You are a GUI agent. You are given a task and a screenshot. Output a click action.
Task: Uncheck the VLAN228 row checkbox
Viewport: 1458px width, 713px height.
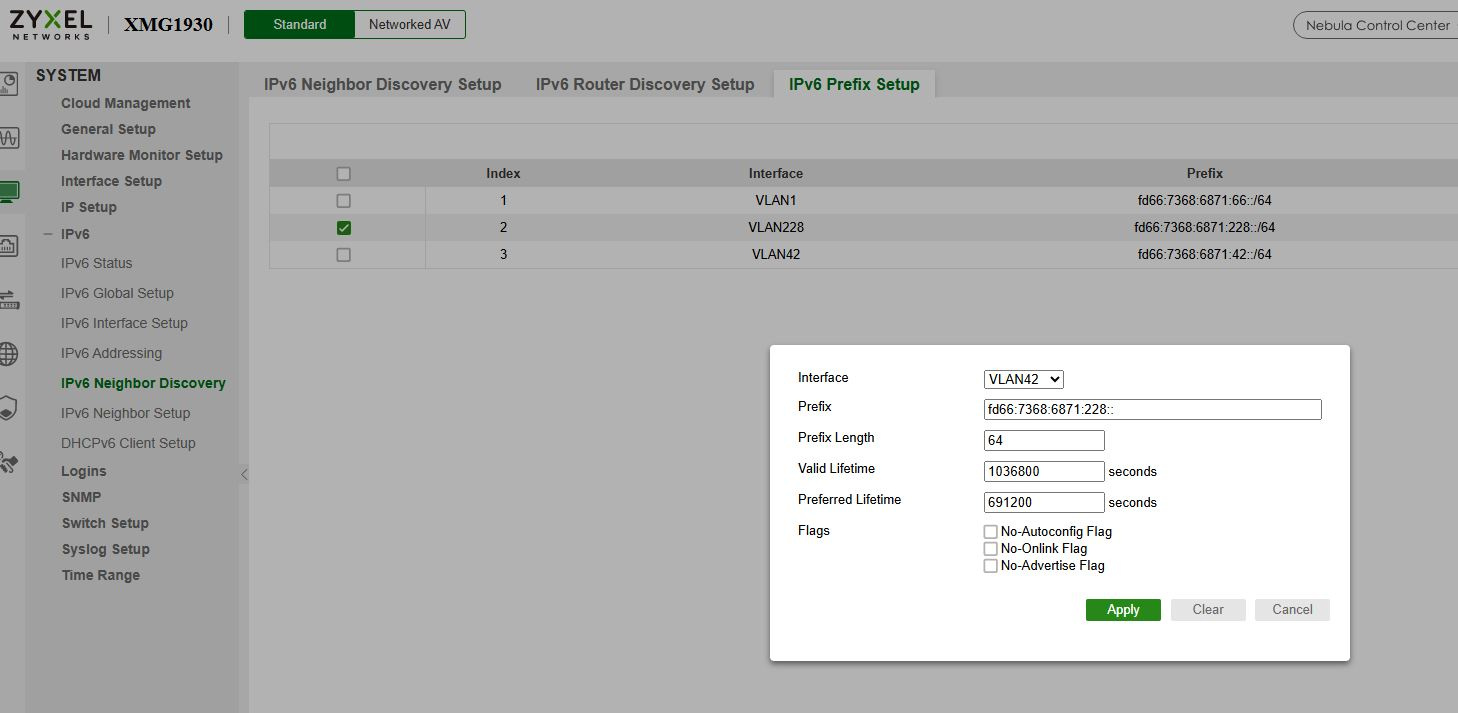point(343,228)
